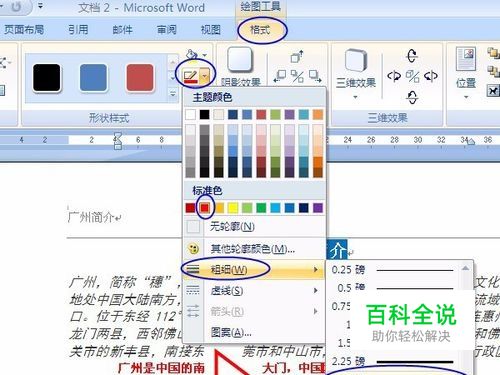Switch to the 邮件 tab
The height and width of the screenshot is (375, 500).
tap(122, 30)
